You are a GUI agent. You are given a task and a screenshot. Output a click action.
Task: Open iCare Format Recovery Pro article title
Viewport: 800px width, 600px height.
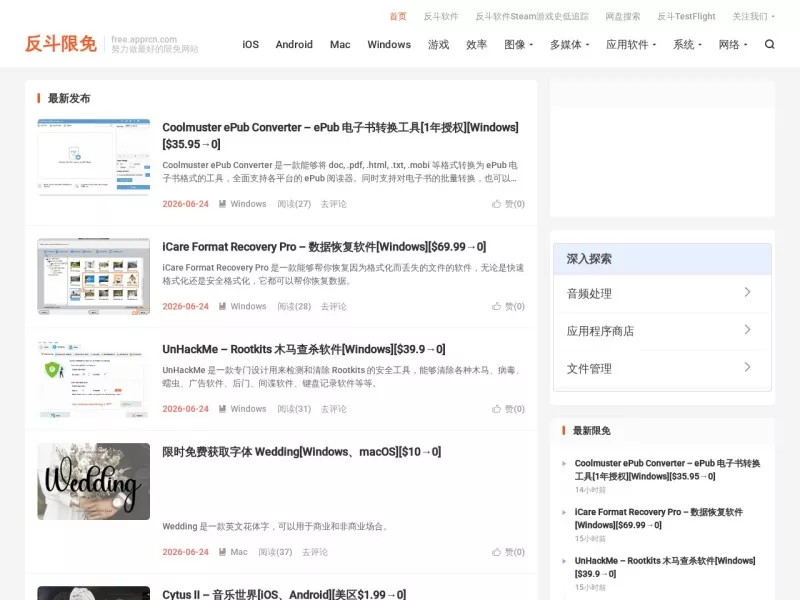[324, 247]
